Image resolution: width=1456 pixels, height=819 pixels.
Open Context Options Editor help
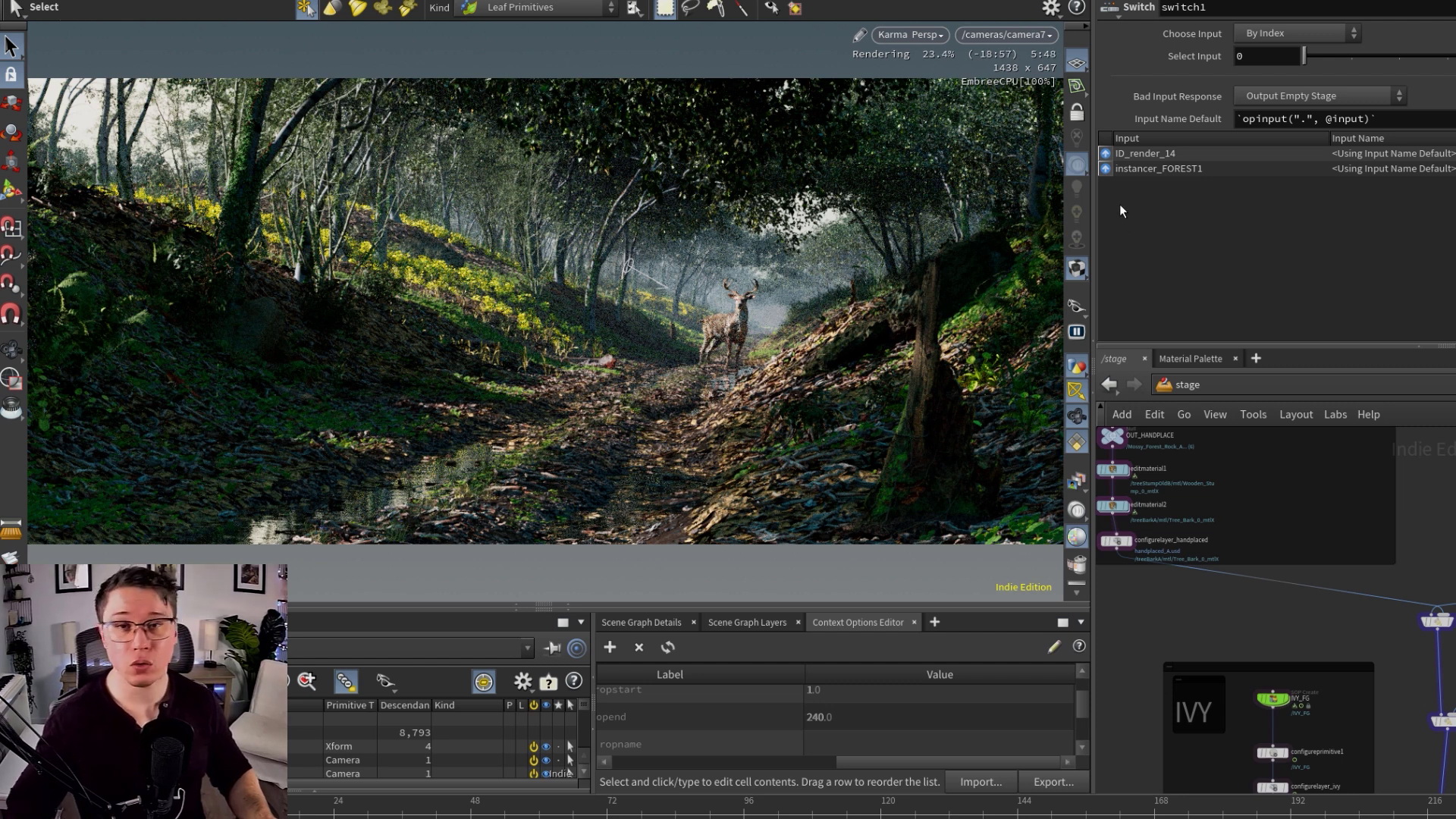[1078, 646]
